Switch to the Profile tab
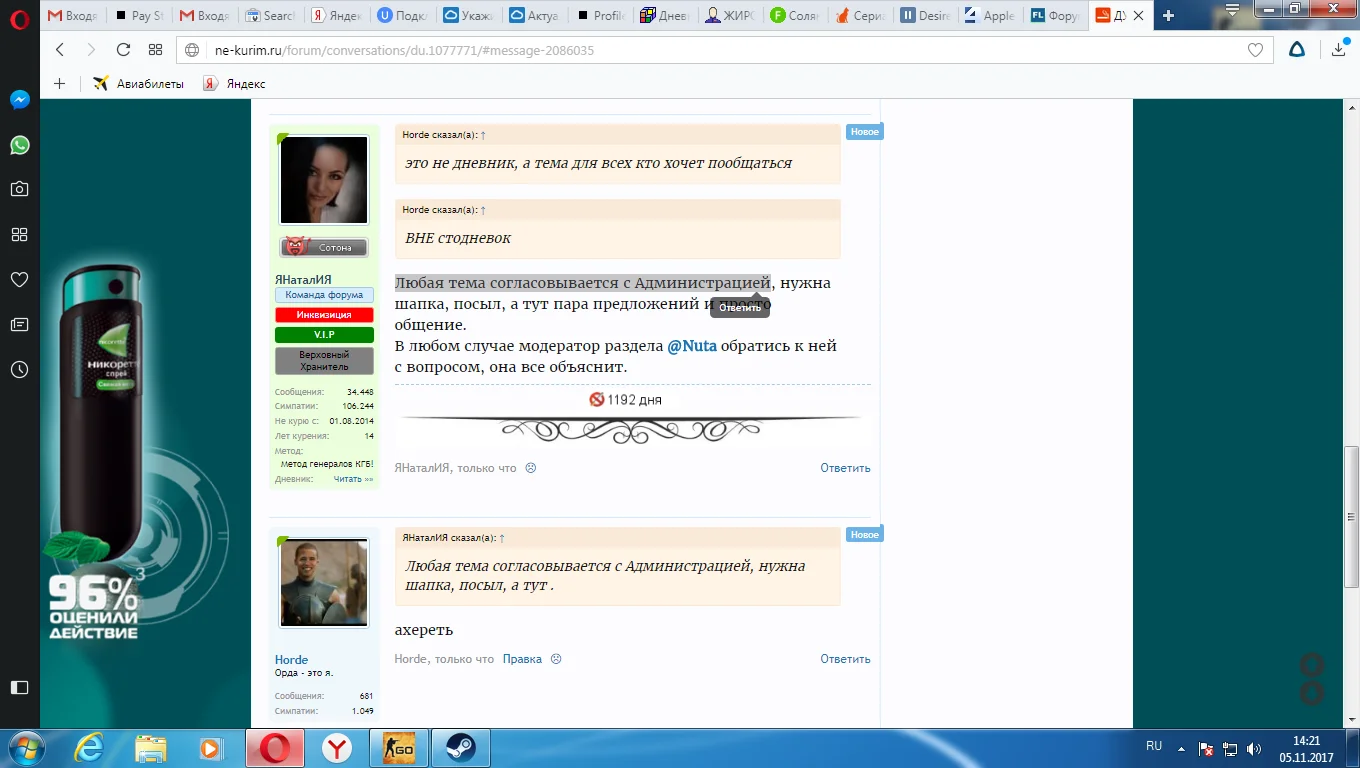Screen dimensions: 1360x768 coord(598,16)
